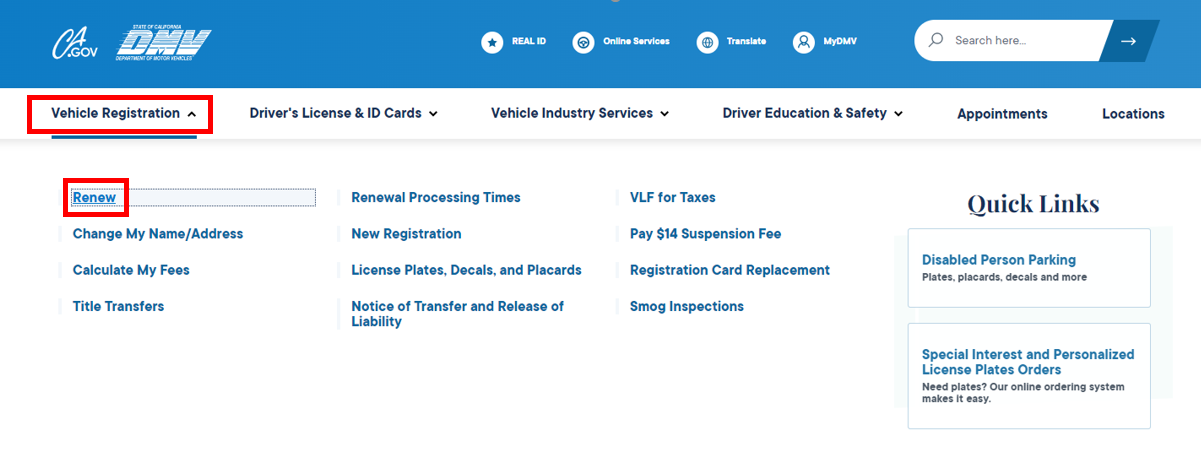
Task: Collapse the Vehicle Registration menu
Action: click(124, 114)
